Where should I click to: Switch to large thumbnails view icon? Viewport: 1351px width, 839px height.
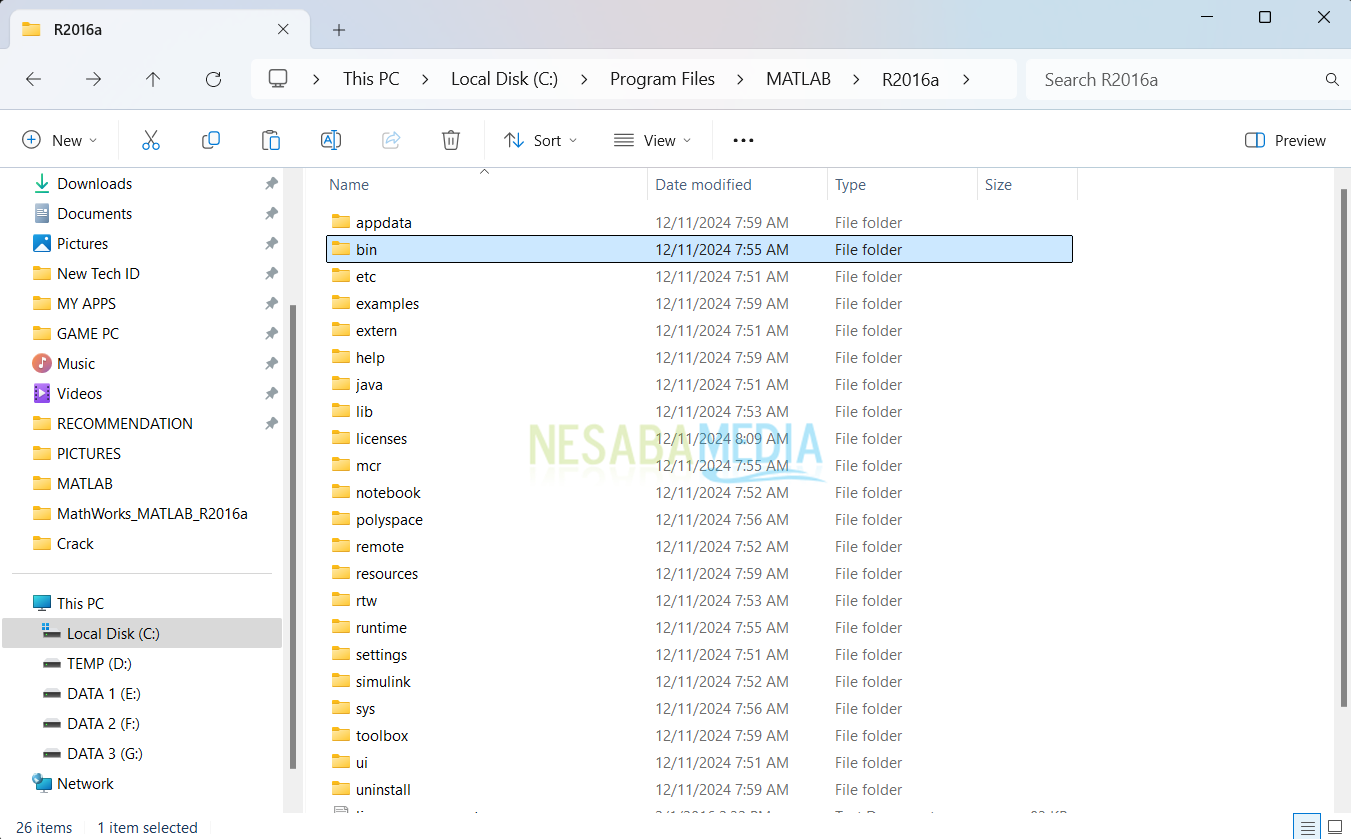[x=1334, y=827]
